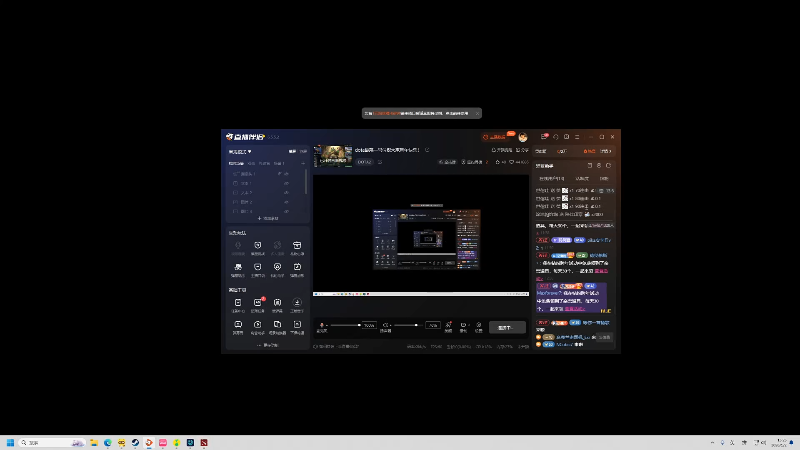Viewport: 800px width, 450px height.
Task: Select the first filter tab under chat header
Action: [x=552, y=179]
